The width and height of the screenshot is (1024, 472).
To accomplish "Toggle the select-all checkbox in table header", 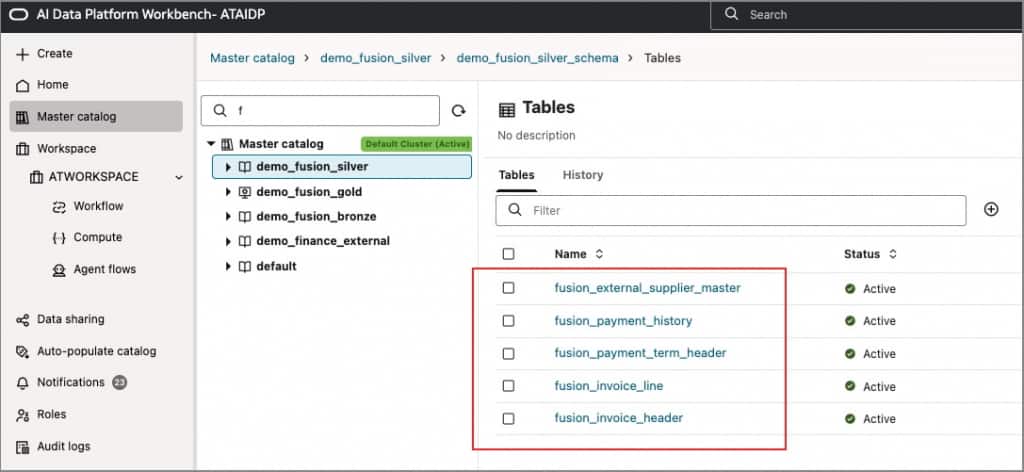I will click(508, 254).
